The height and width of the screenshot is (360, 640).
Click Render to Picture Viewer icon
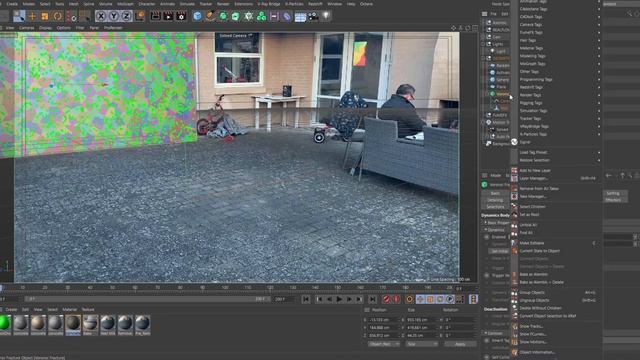168,16
